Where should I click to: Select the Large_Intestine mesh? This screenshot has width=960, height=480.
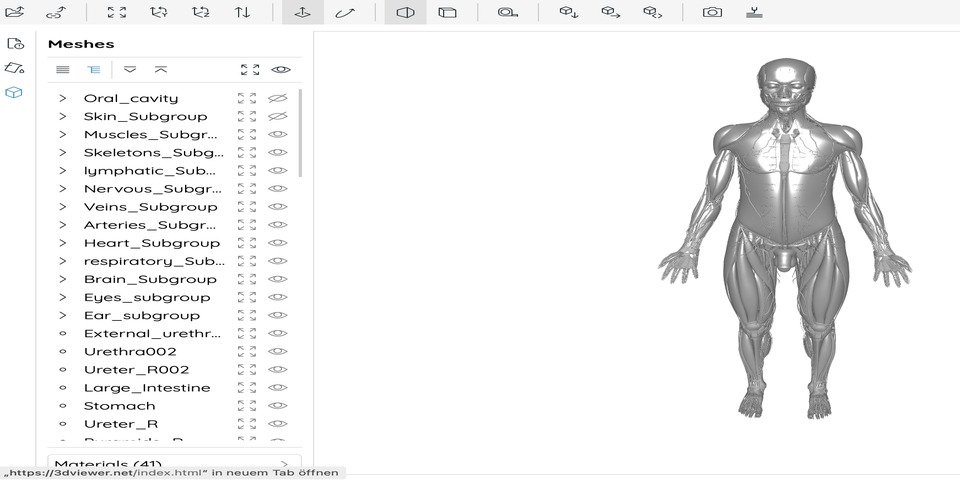coord(147,388)
